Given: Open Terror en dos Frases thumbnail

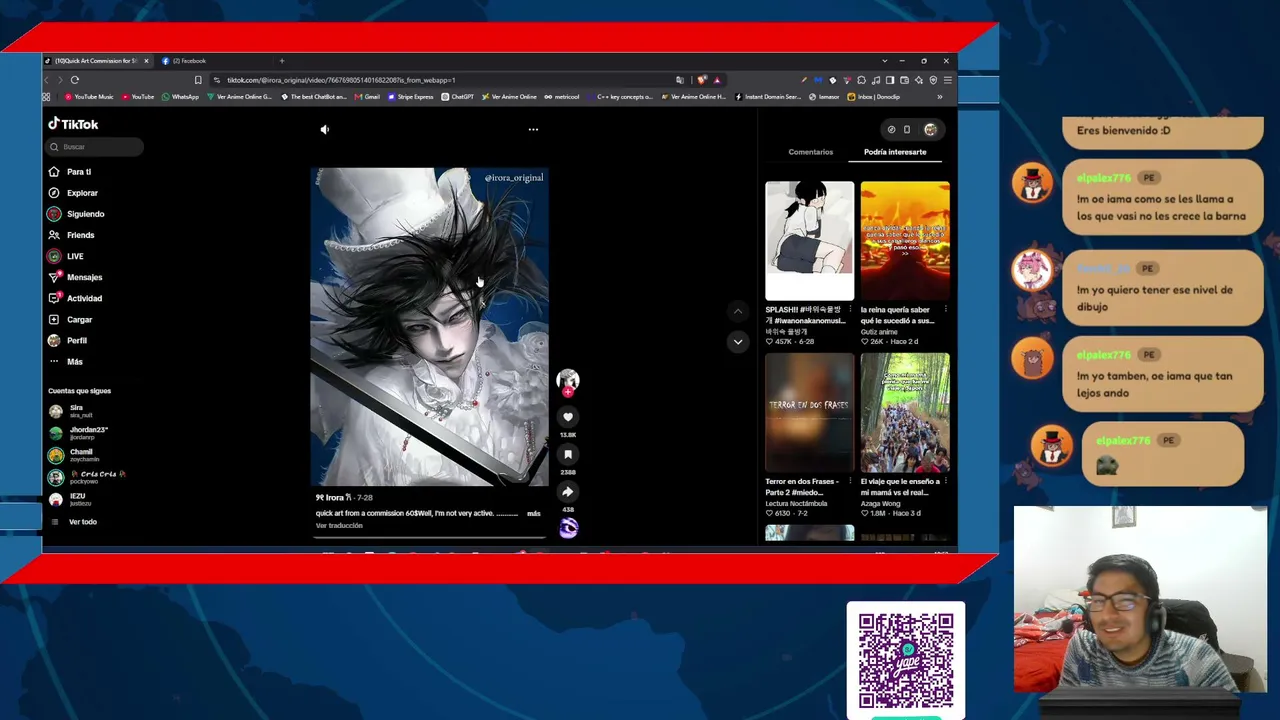Looking at the screenshot, I should [810, 412].
